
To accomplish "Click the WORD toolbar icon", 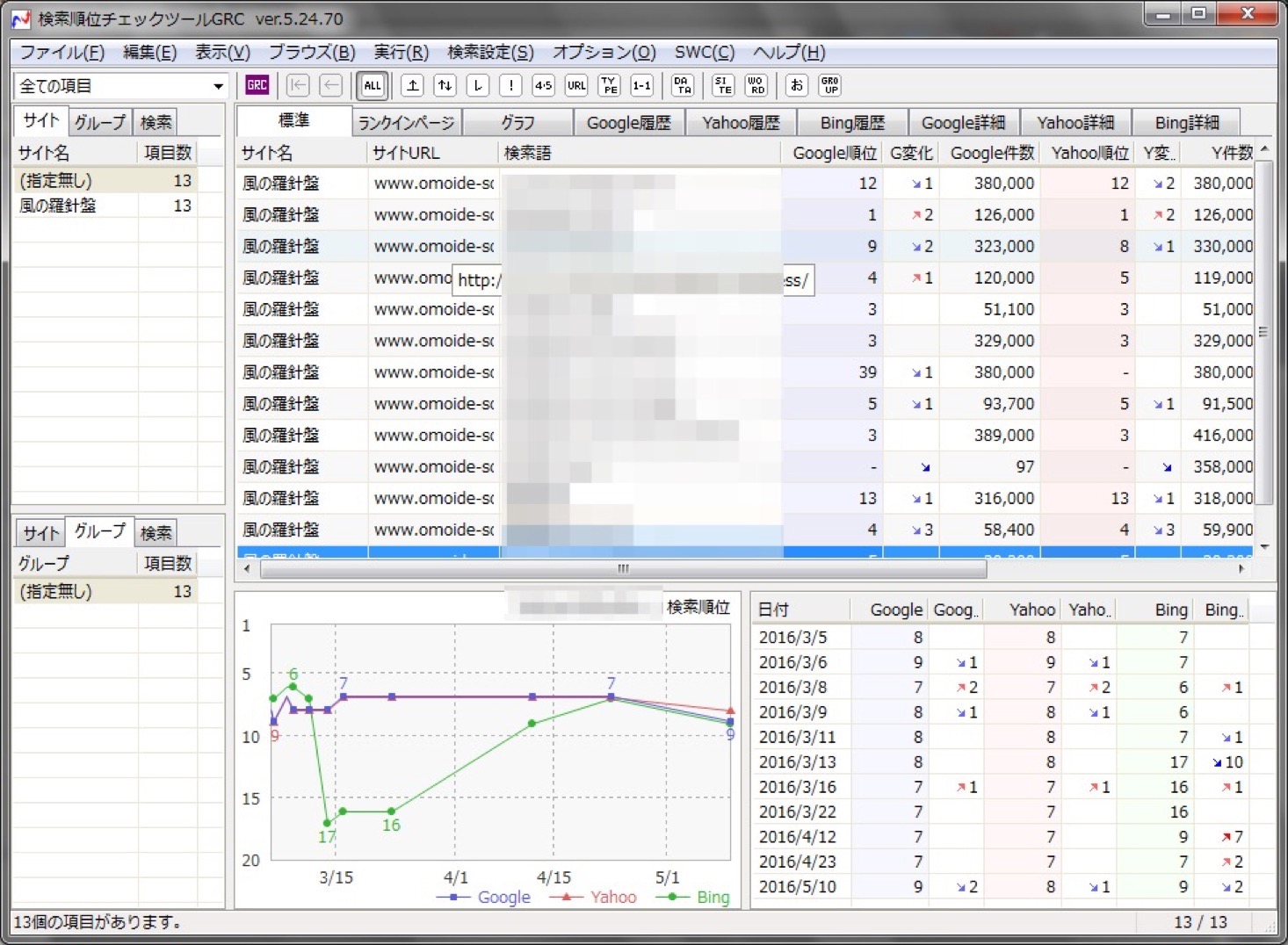I will pos(756,85).
